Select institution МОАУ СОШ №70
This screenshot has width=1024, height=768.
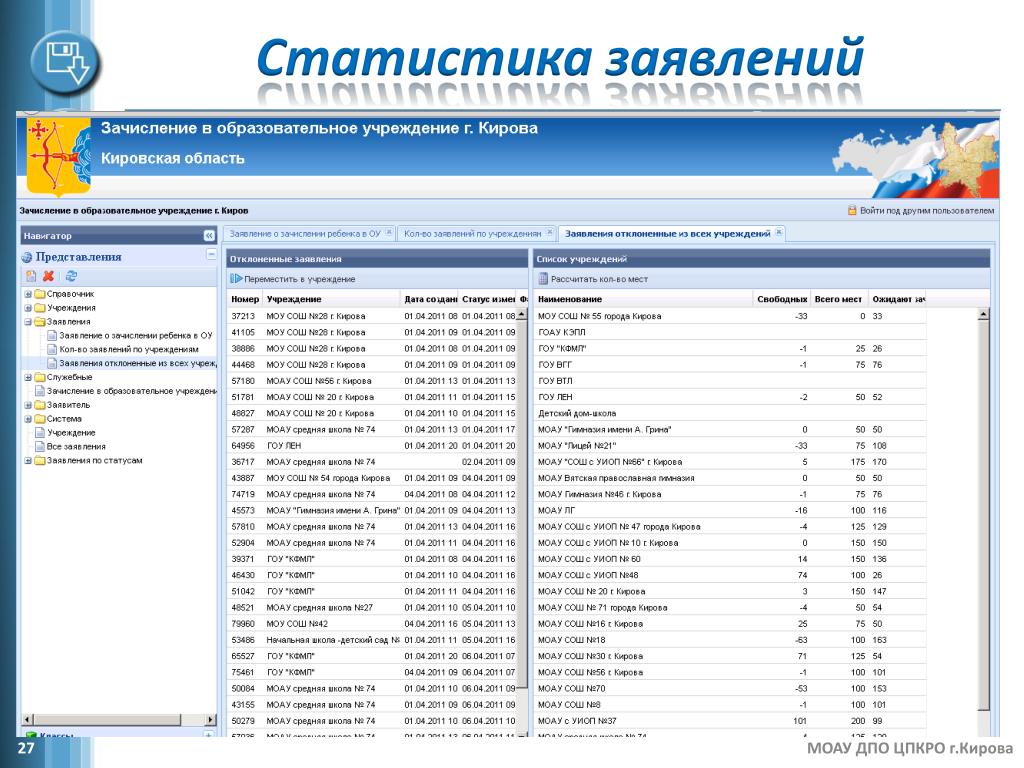click(730, 688)
